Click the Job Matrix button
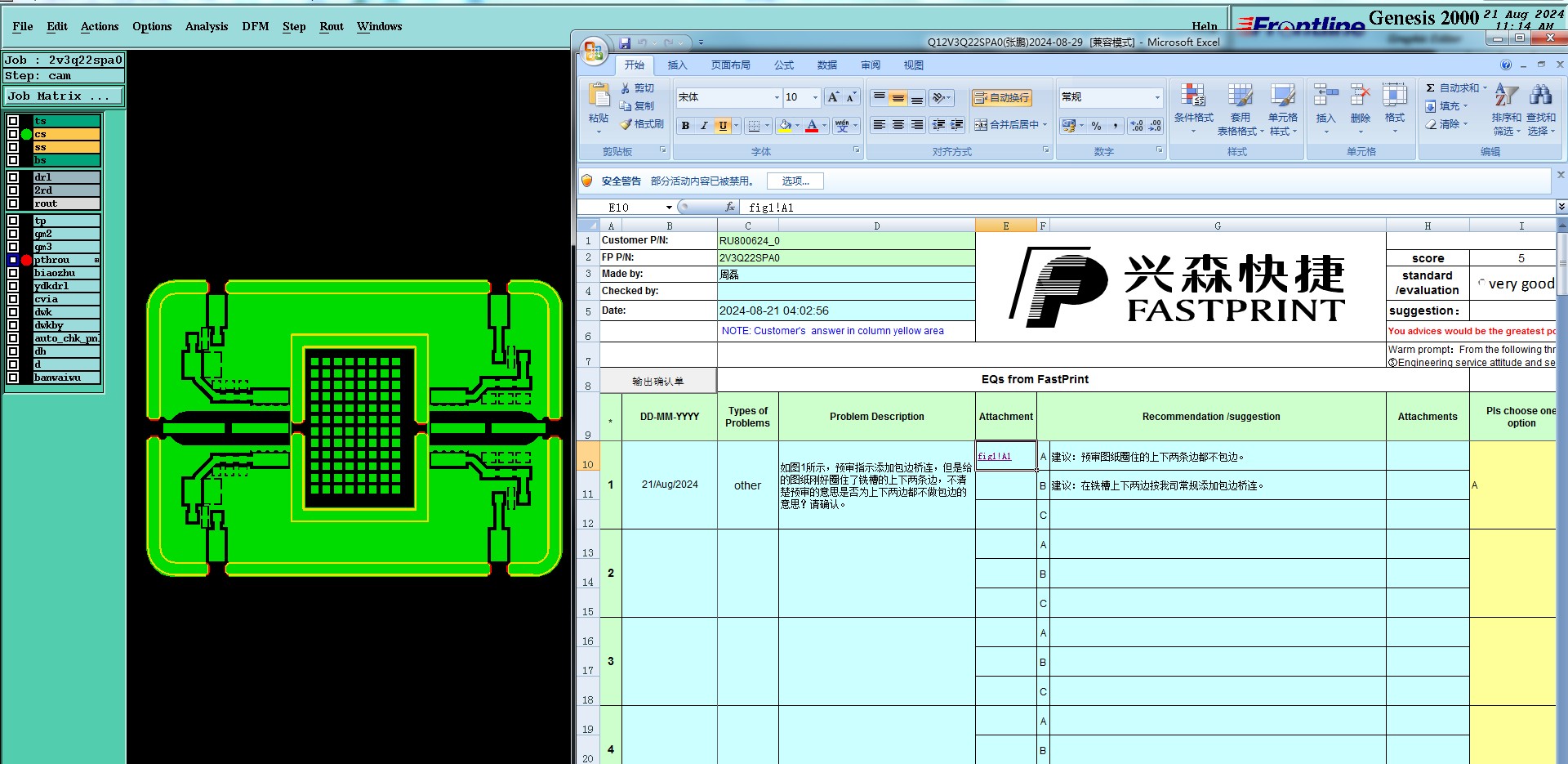The image size is (1568, 764). point(64,96)
